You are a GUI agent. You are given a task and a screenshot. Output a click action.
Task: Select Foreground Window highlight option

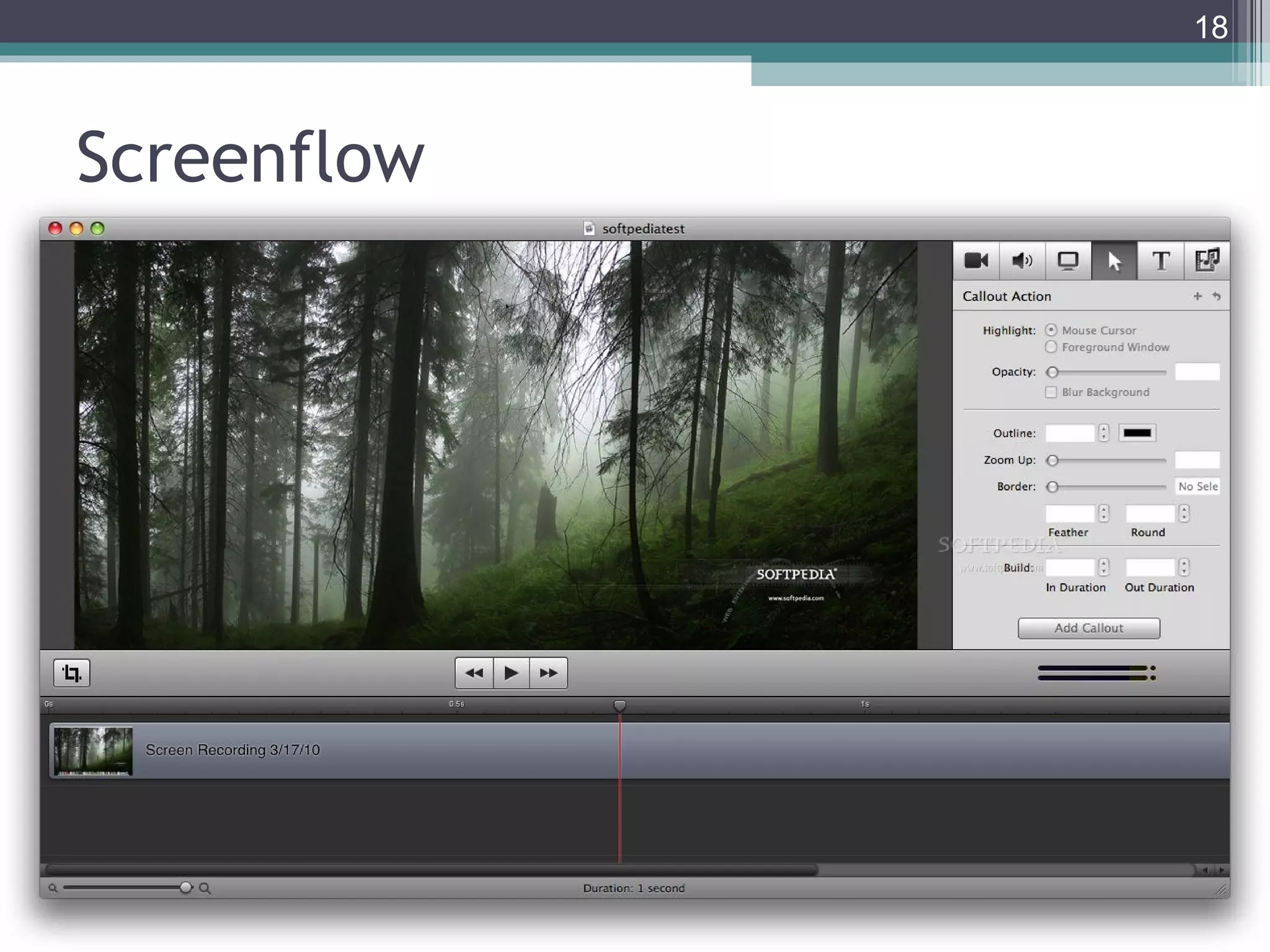coord(1050,347)
